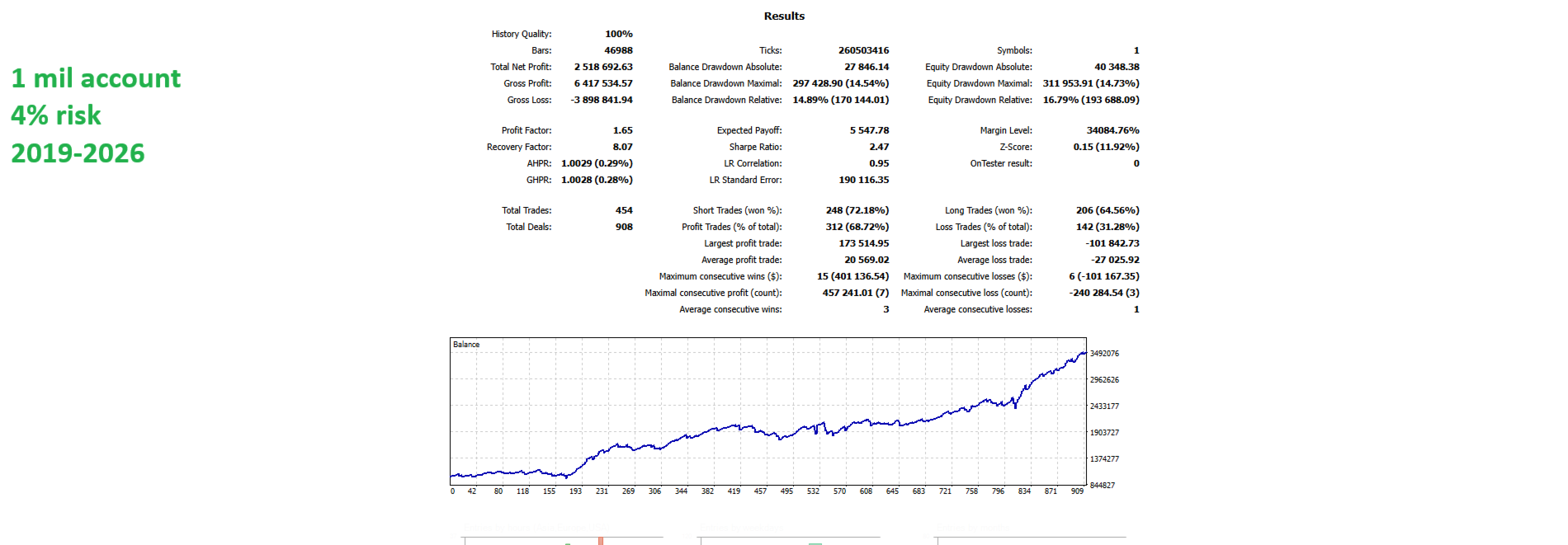Click the Gross Profit value 6 417 534.57

(x=603, y=83)
